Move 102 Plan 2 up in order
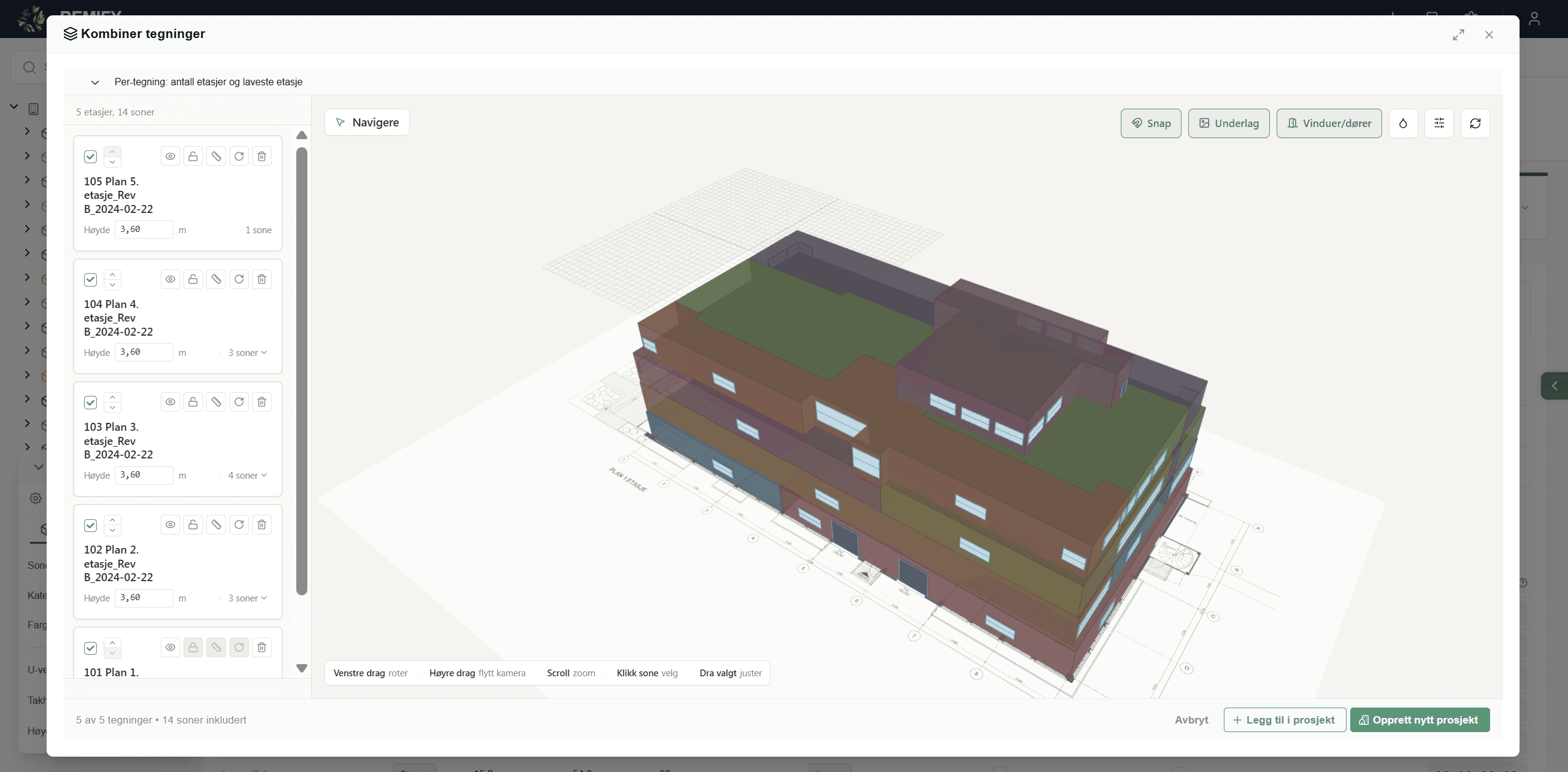1568x772 pixels. pyautogui.click(x=112, y=520)
